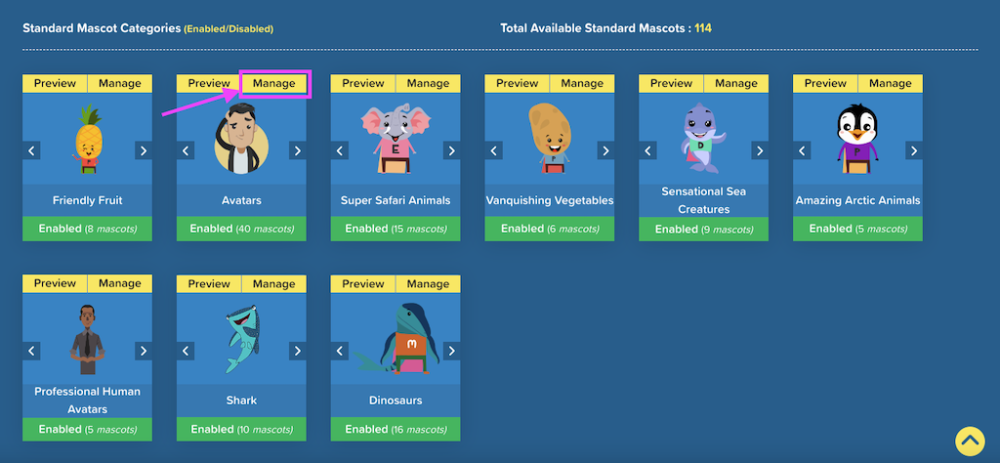Show previous mascot in Amazing Arctic Animals
This screenshot has width=1000, height=463.
802,151
